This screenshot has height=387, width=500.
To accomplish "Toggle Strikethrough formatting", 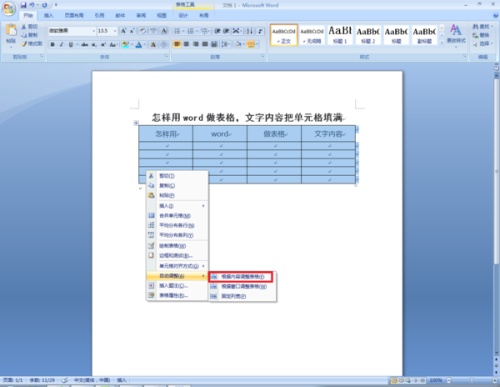I will point(85,44).
